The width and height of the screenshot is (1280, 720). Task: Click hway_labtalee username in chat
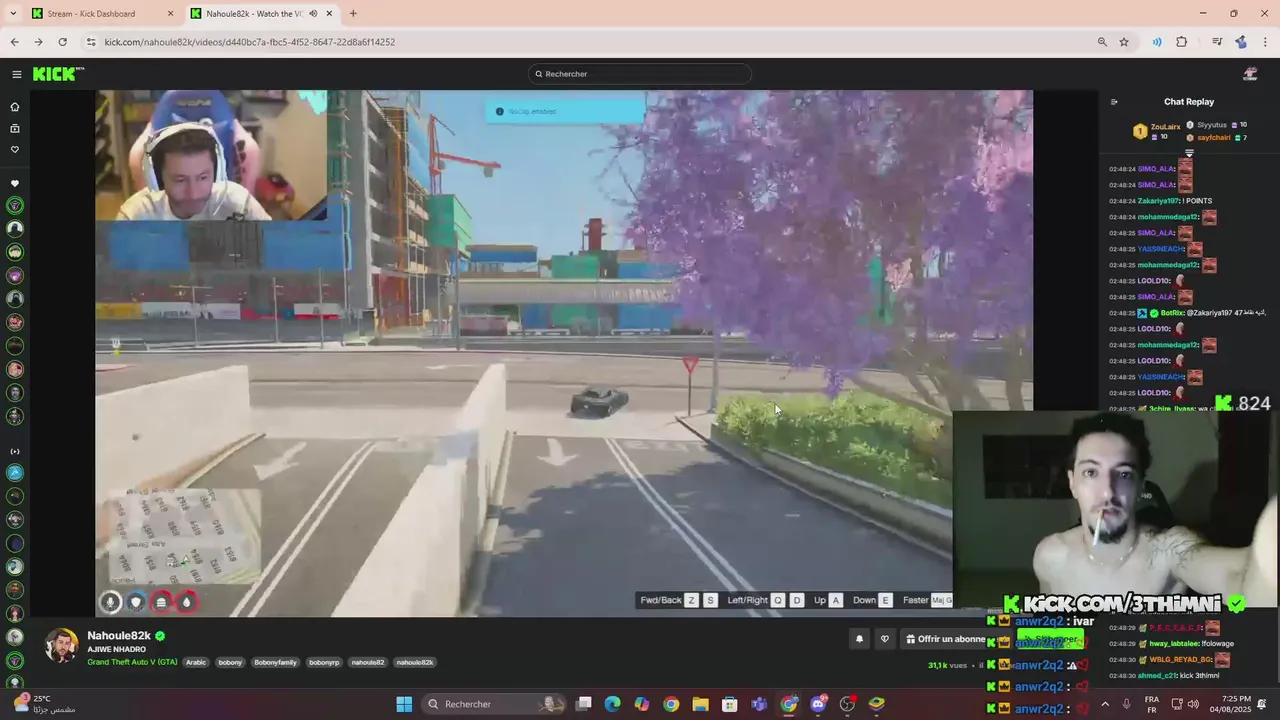(1173, 644)
